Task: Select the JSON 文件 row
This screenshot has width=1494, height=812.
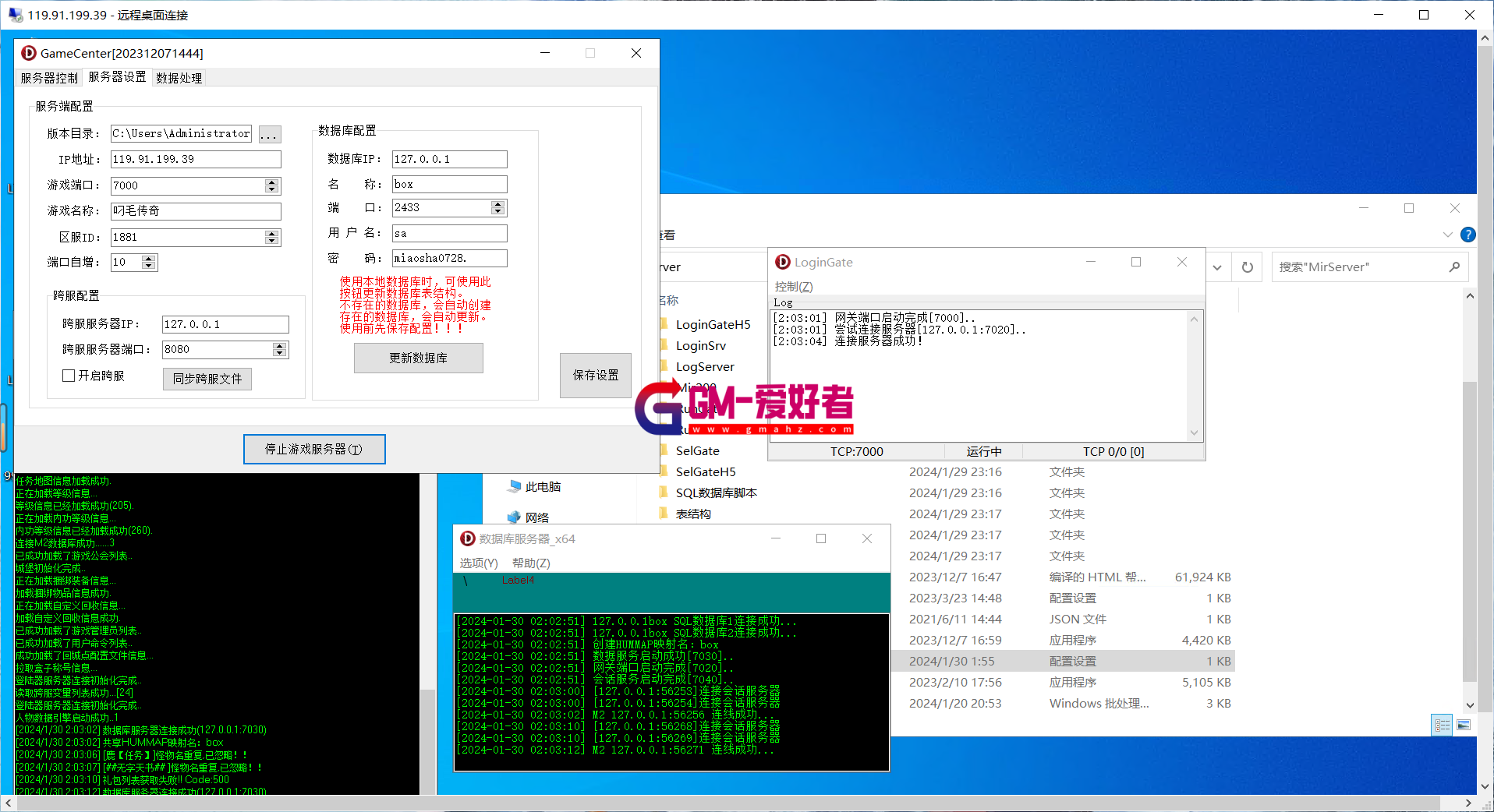Action: coord(1064,619)
